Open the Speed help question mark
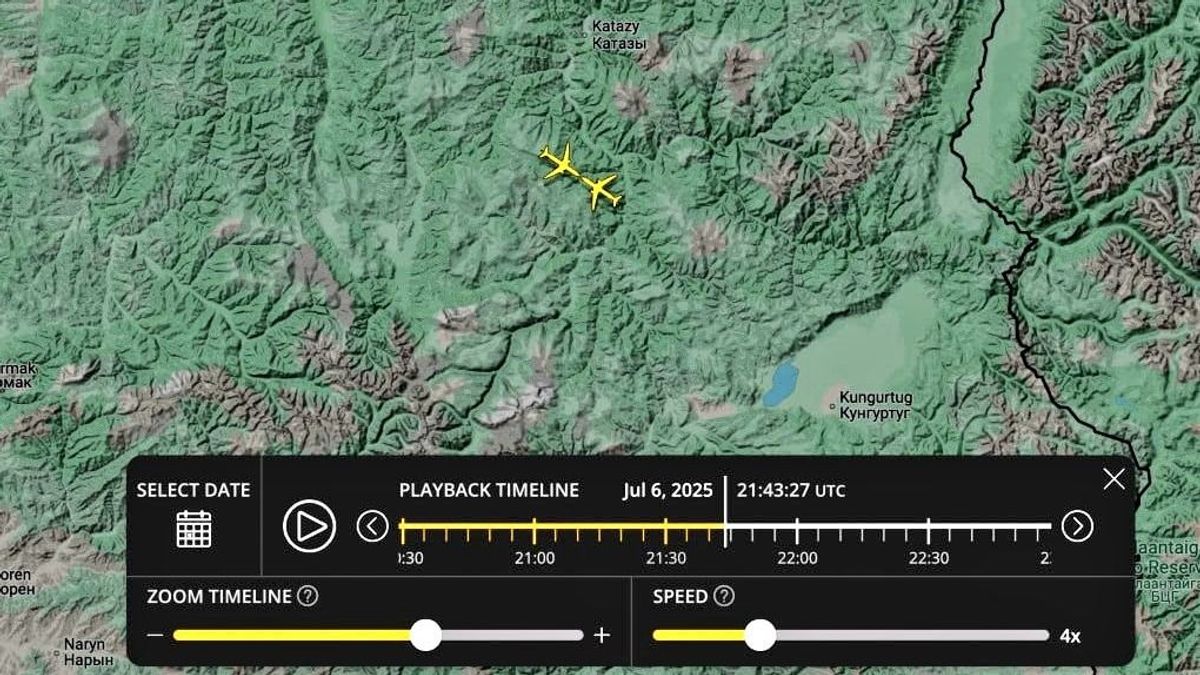Image resolution: width=1200 pixels, height=675 pixels. [724, 597]
